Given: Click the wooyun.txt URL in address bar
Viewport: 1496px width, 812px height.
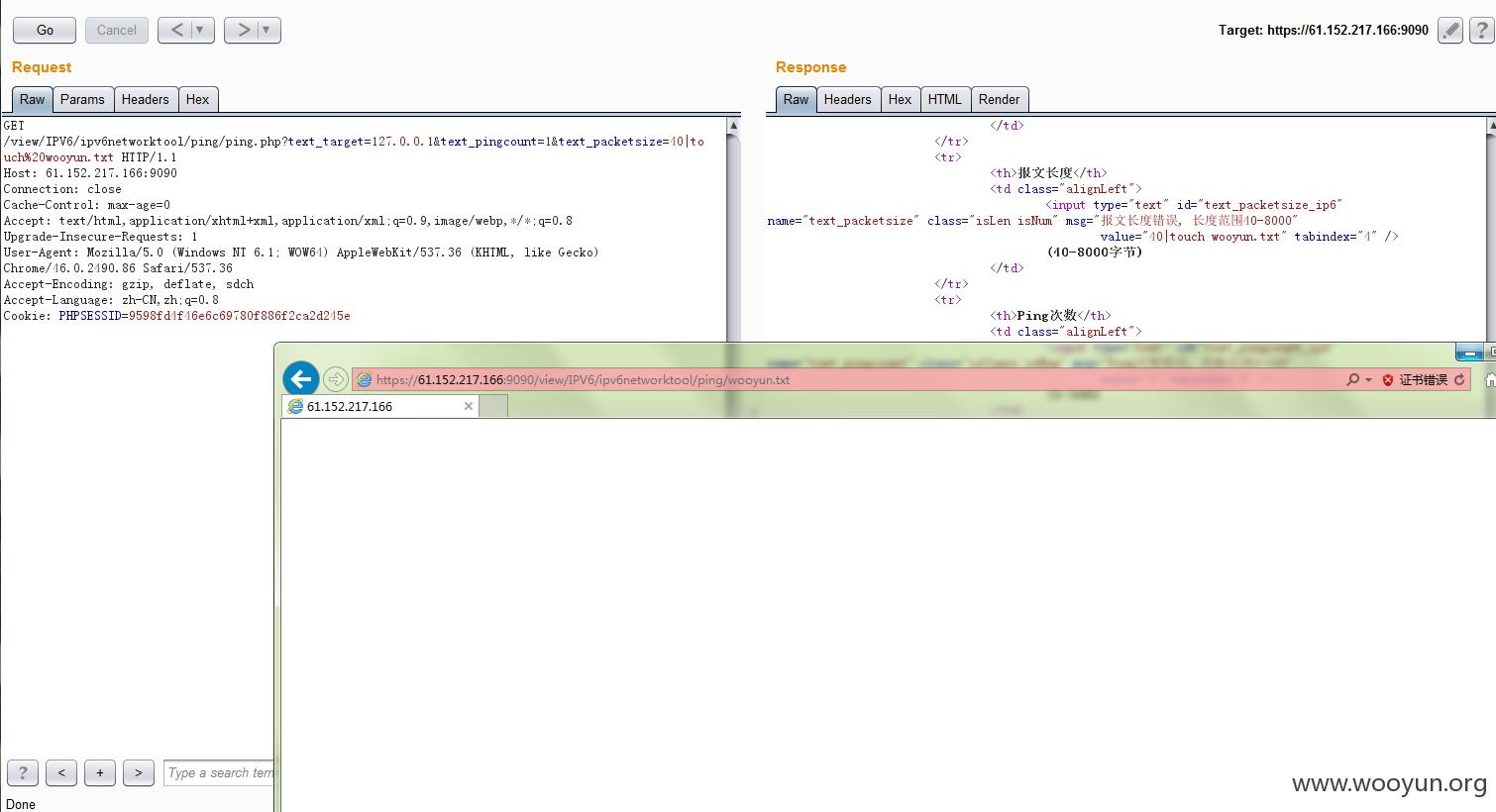Looking at the screenshot, I should (x=583, y=379).
